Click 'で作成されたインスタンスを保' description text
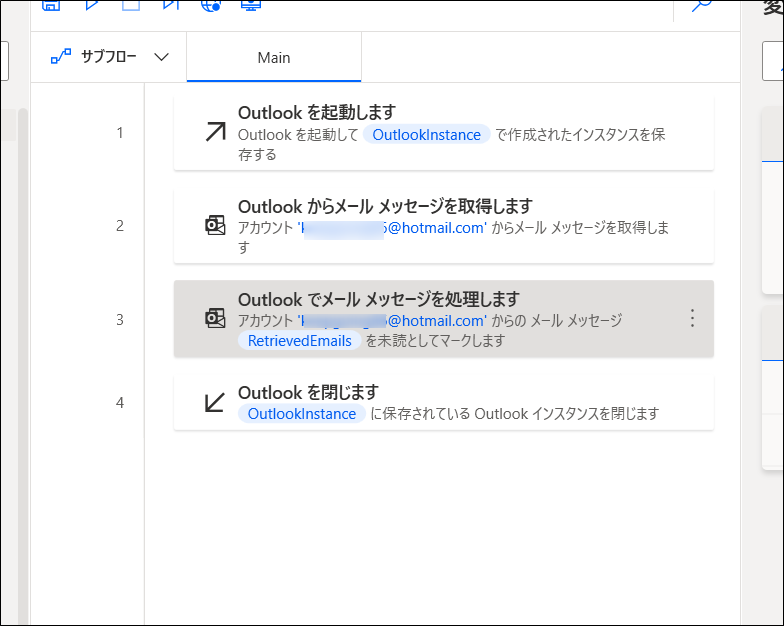The height and width of the screenshot is (626, 784). click(x=580, y=135)
